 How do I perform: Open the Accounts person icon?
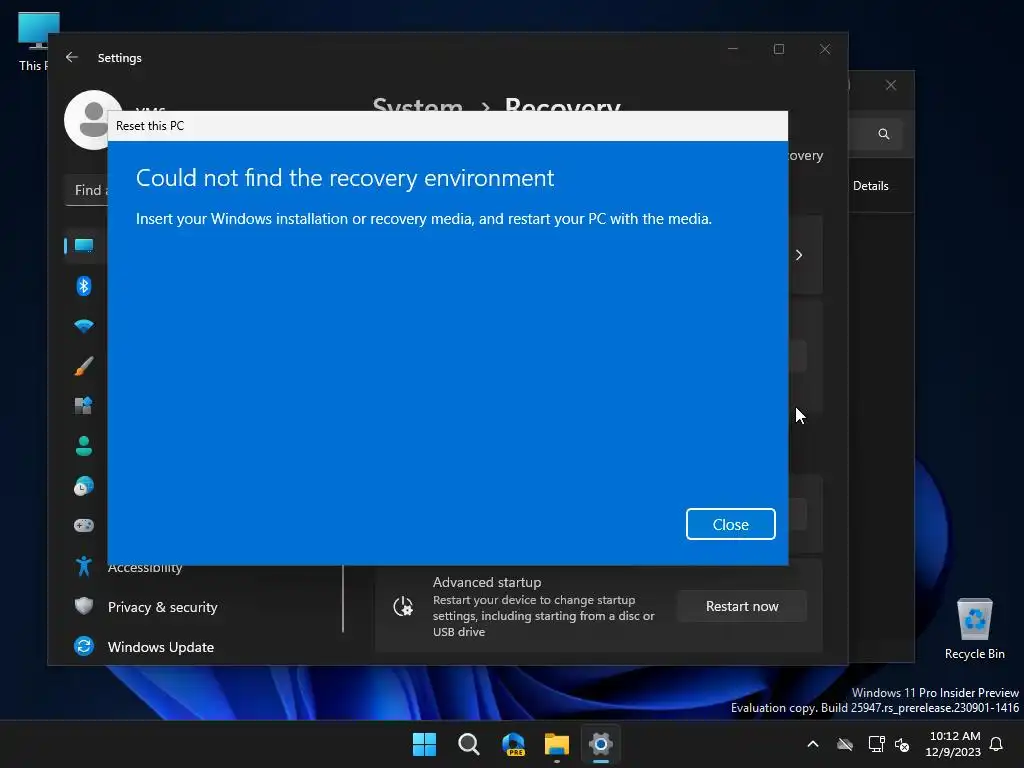[84, 446]
